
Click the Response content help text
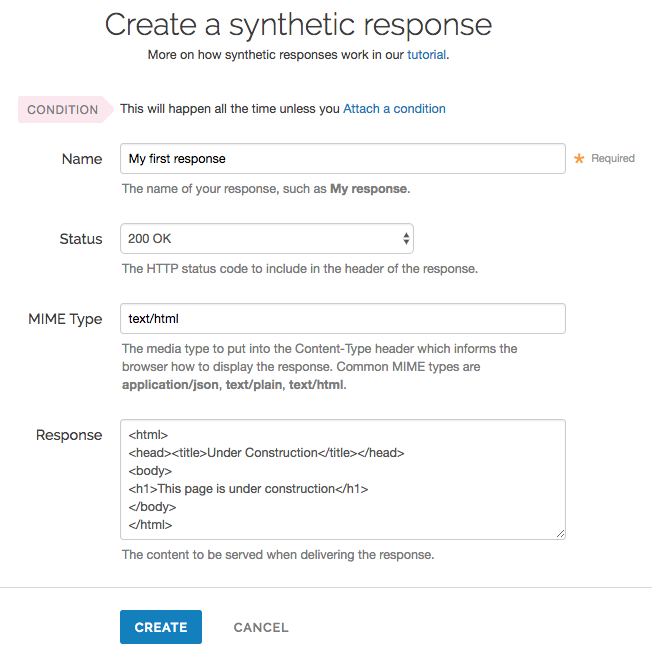[x=277, y=554]
